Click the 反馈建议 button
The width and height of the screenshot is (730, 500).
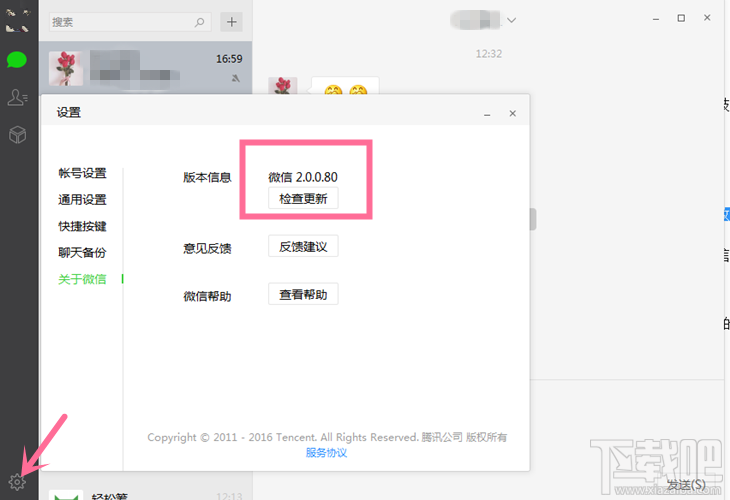(x=303, y=247)
